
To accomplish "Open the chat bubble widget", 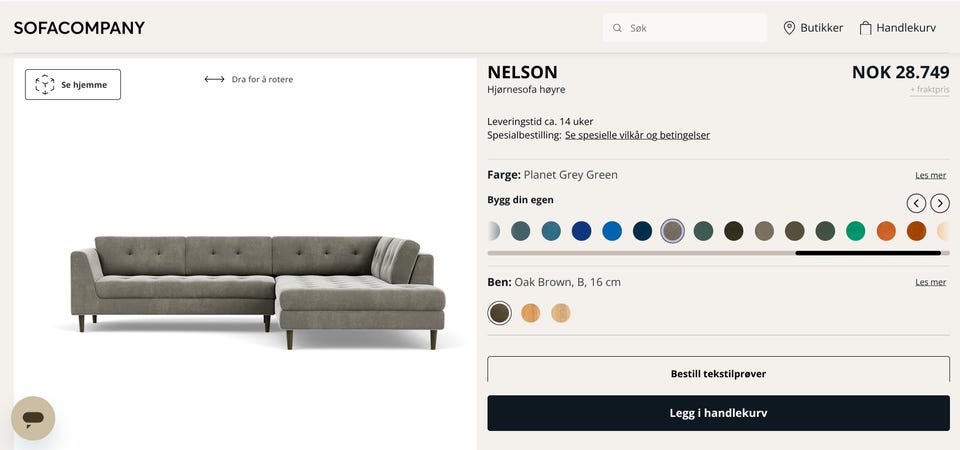I will [x=33, y=418].
